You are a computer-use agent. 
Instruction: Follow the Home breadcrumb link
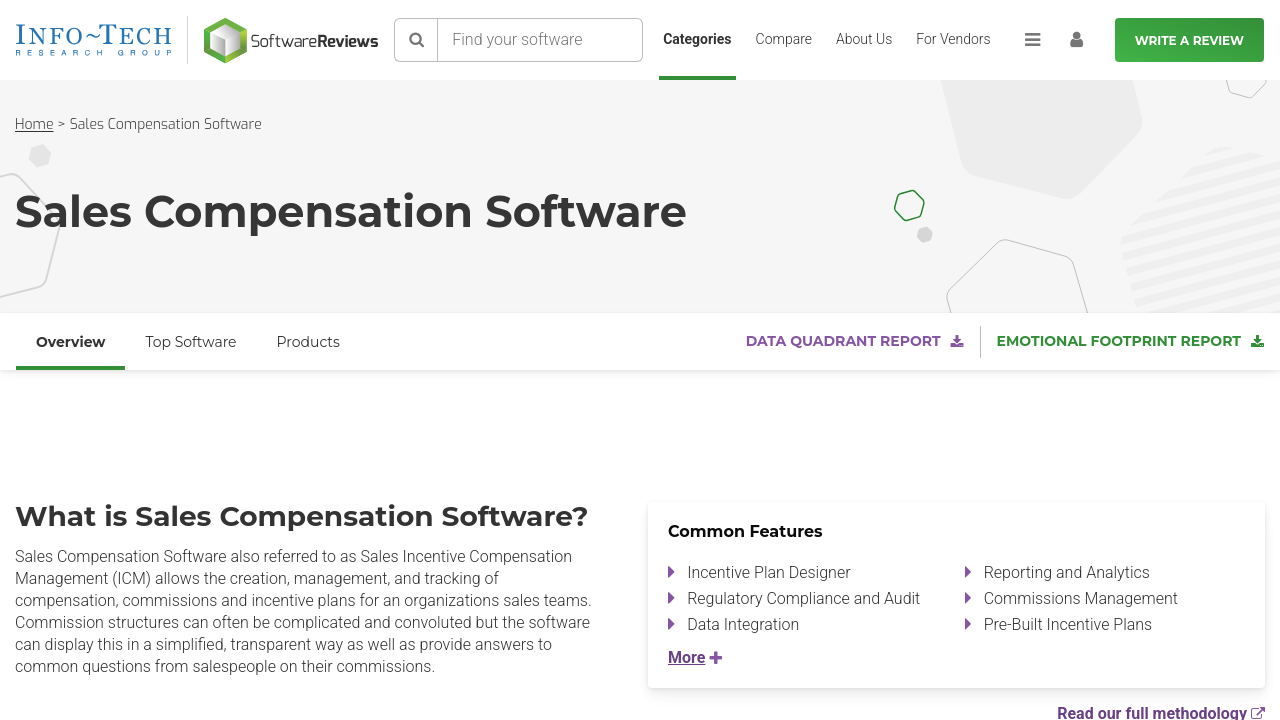pos(34,124)
